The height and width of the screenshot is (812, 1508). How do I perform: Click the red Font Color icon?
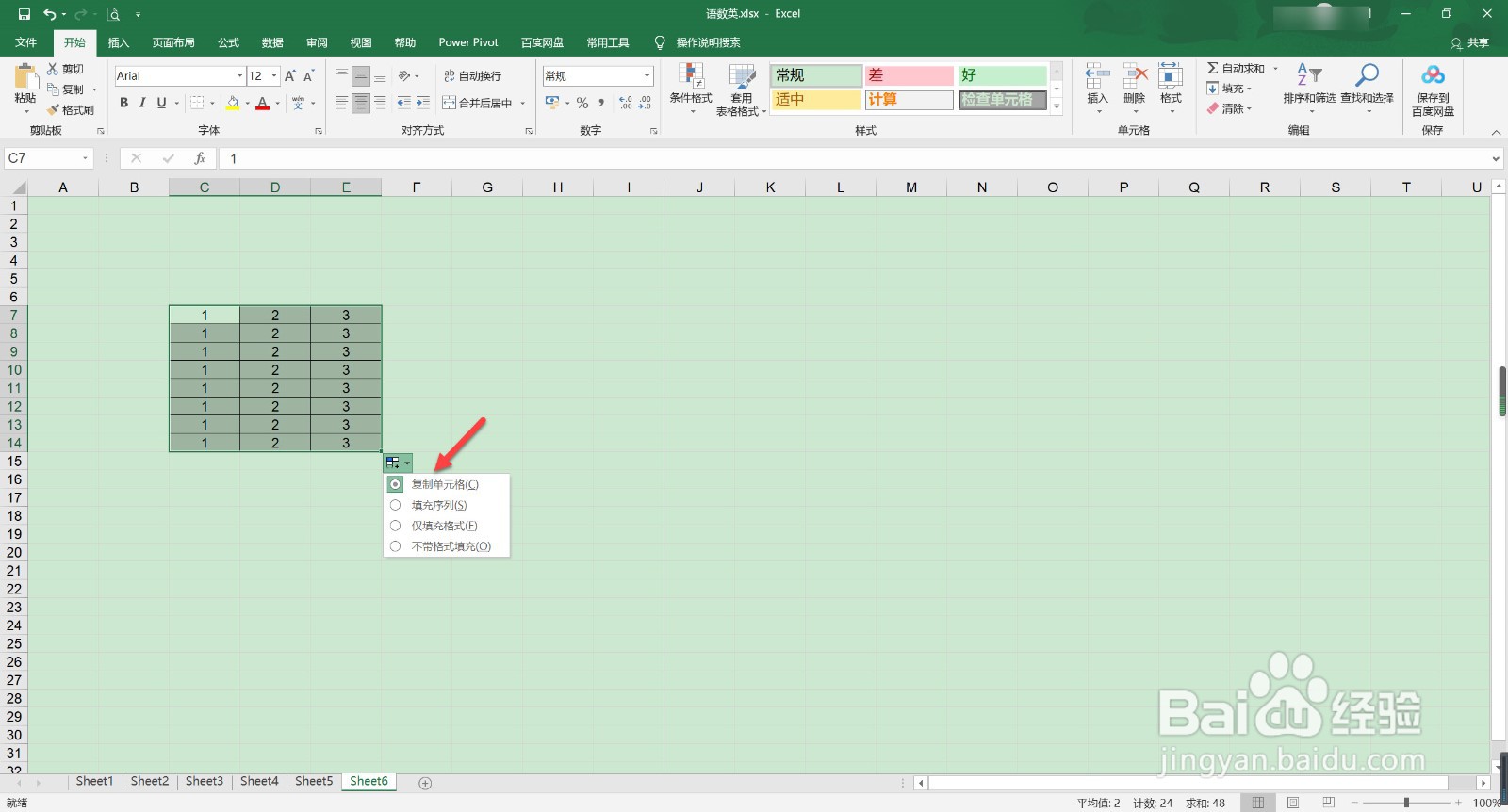coord(263,103)
